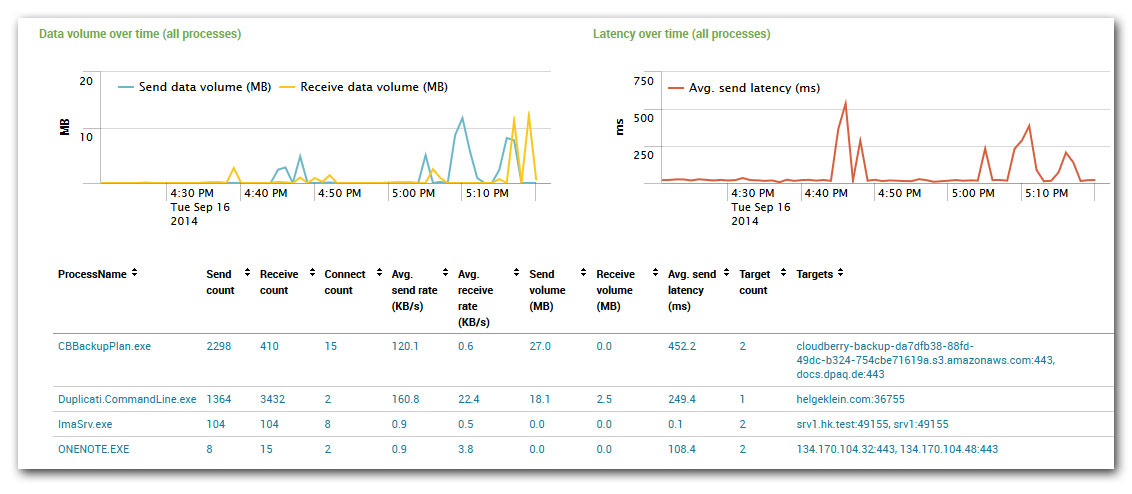
Task: Click avg send latency value 108.4
Action: [x=682, y=449]
